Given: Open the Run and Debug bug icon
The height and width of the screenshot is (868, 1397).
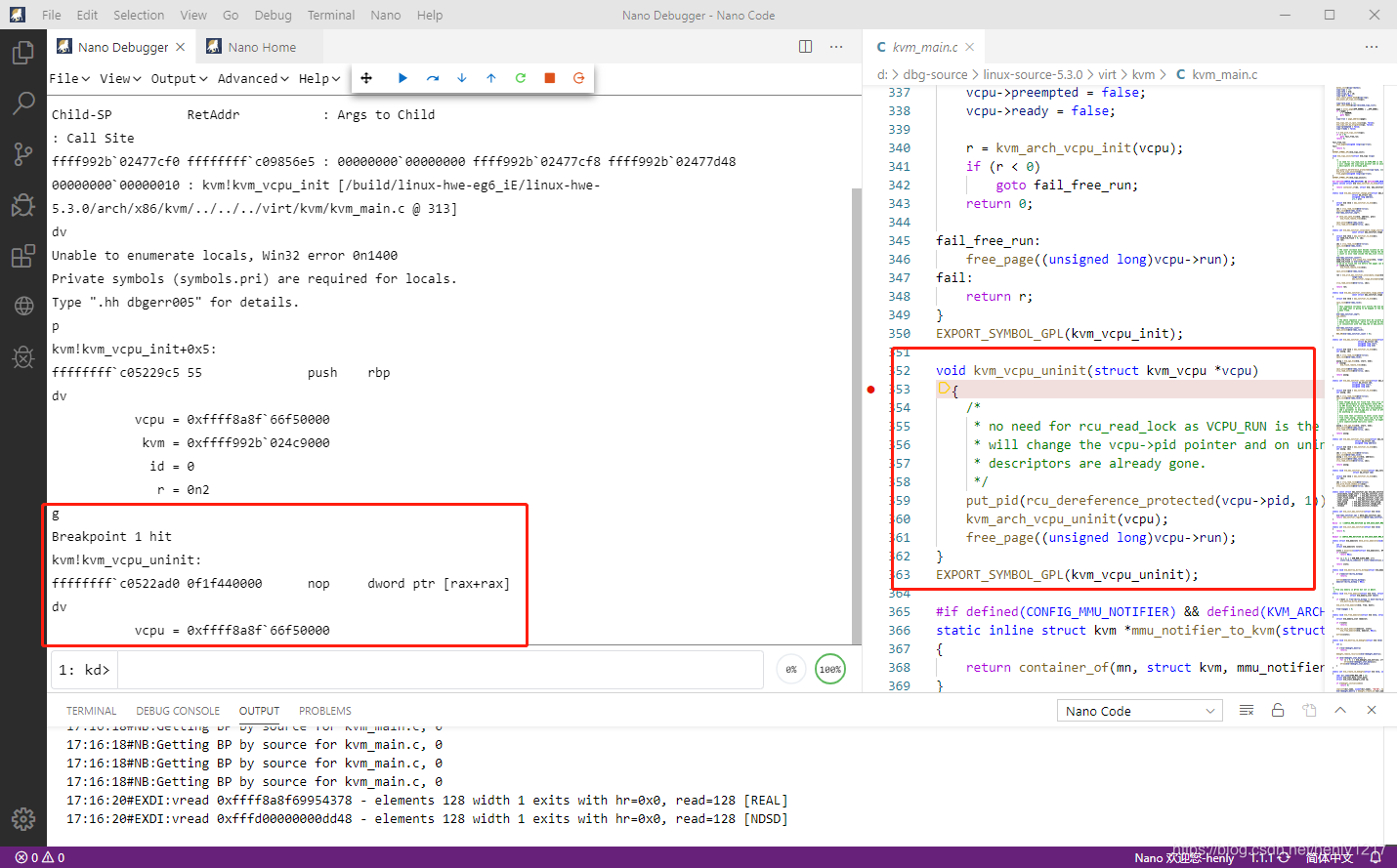Looking at the screenshot, I should [23, 204].
